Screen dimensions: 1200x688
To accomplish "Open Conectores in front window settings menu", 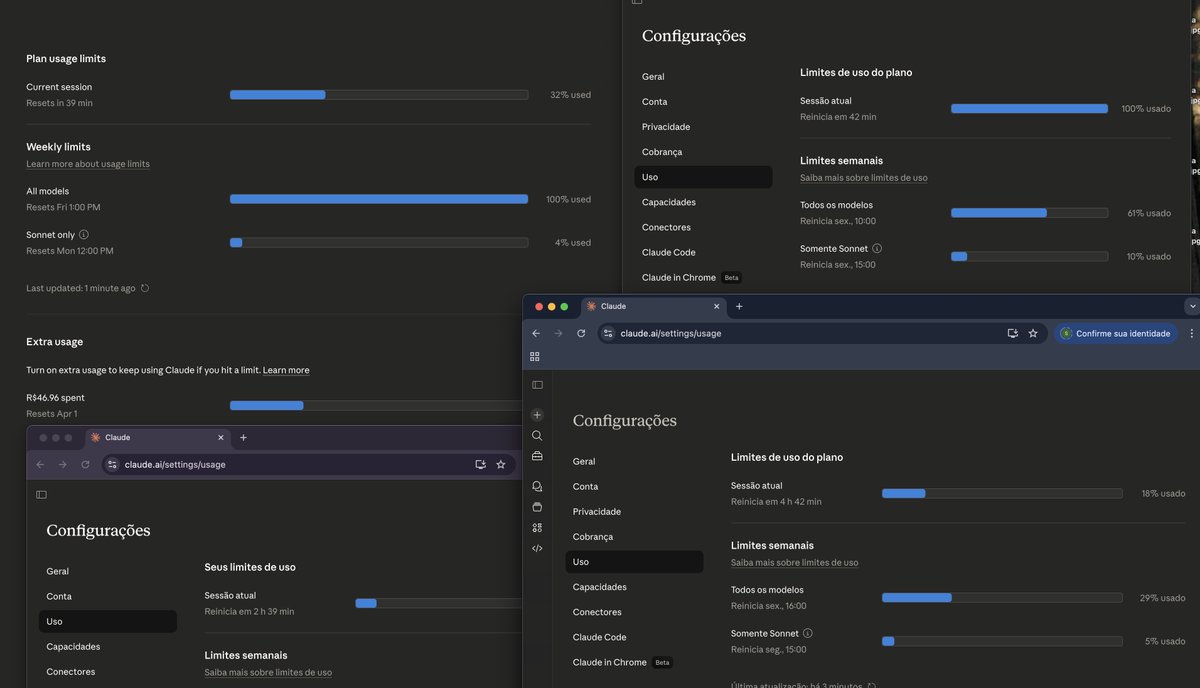I will tap(634, 612).
